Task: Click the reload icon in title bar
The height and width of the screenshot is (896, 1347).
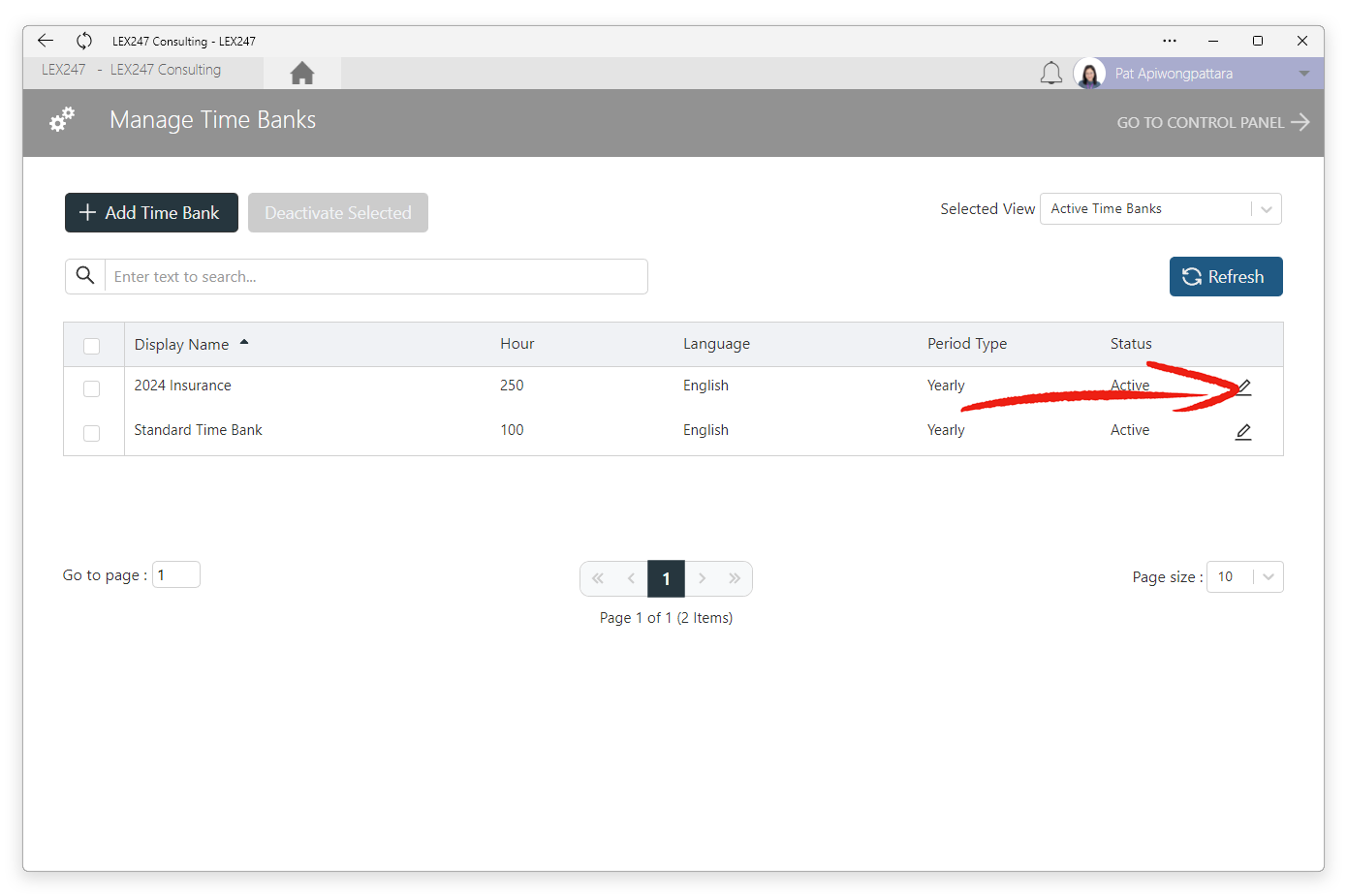Action: click(84, 41)
